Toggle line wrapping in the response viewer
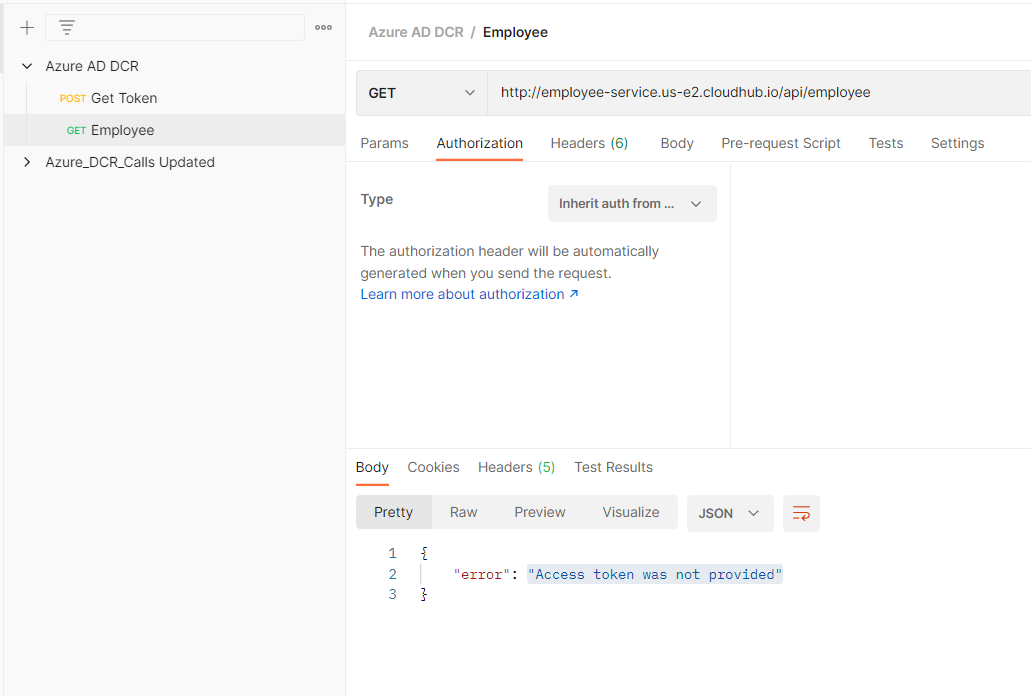Screen dimensions: 1031x696 (800, 512)
